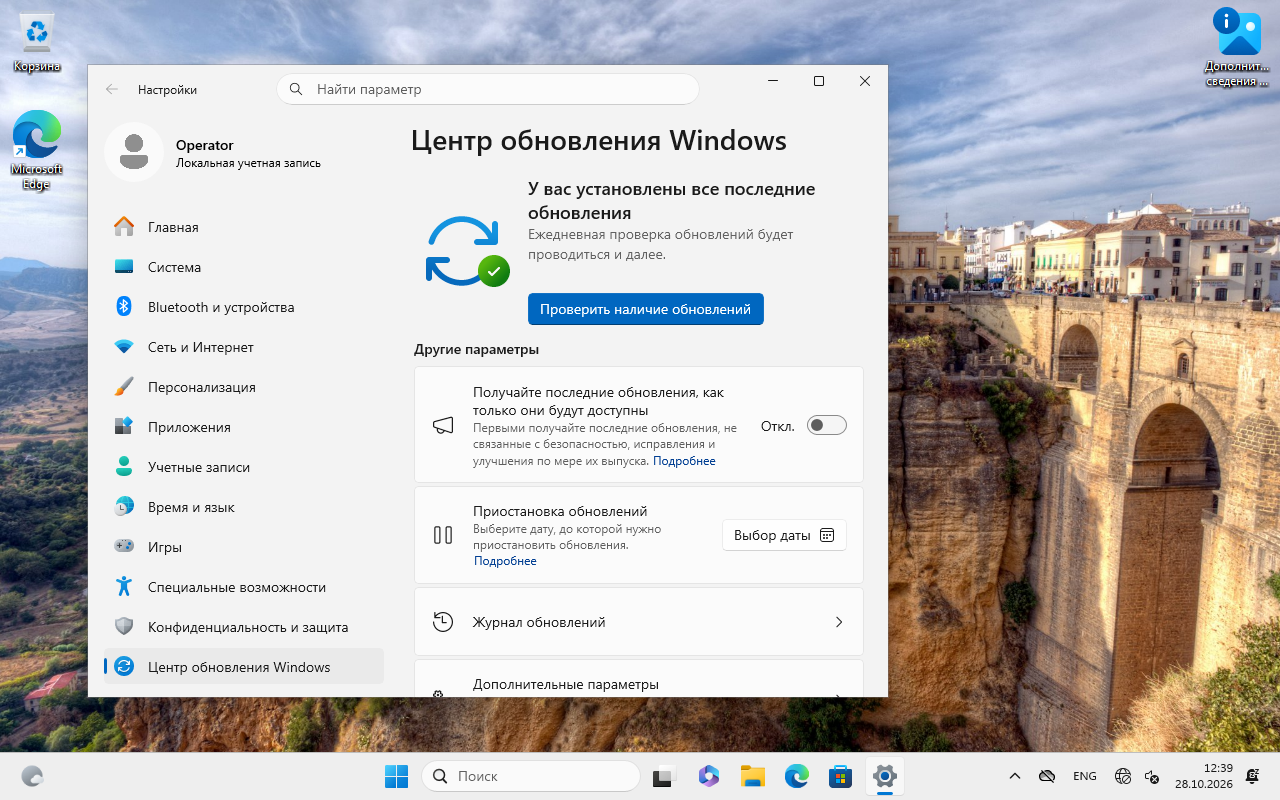Viewport: 1280px width, 800px height.
Task: Open the Система settings section
Action: click(x=244, y=267)
